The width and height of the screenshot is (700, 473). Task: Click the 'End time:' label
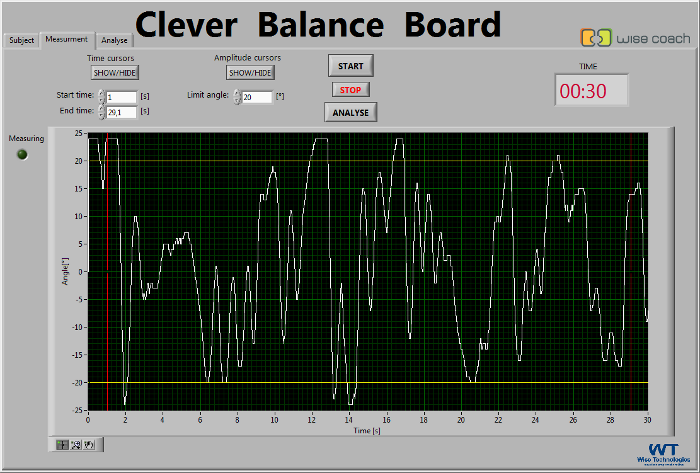point(77,110)
